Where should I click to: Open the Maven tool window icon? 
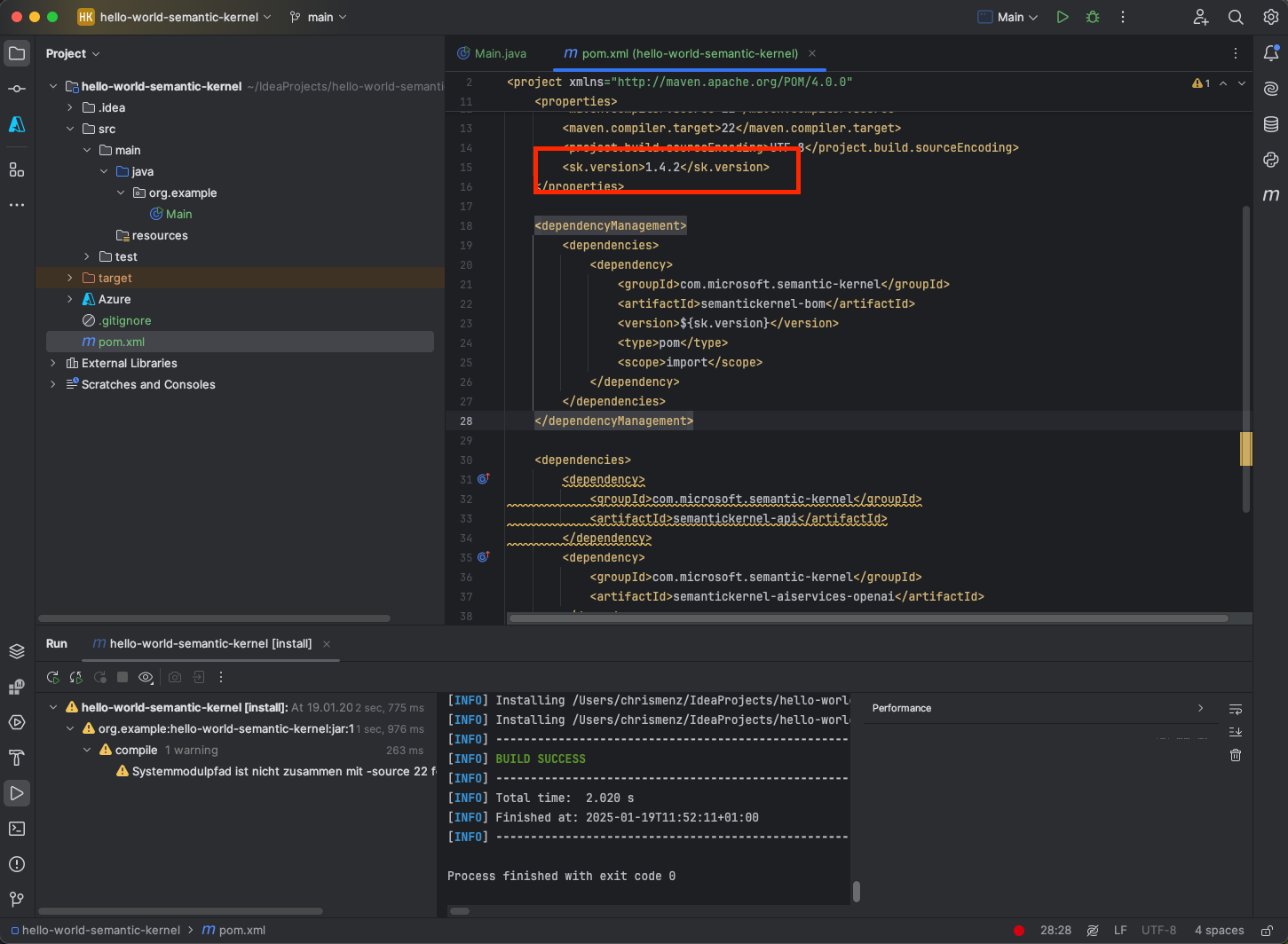point(1271,195)
